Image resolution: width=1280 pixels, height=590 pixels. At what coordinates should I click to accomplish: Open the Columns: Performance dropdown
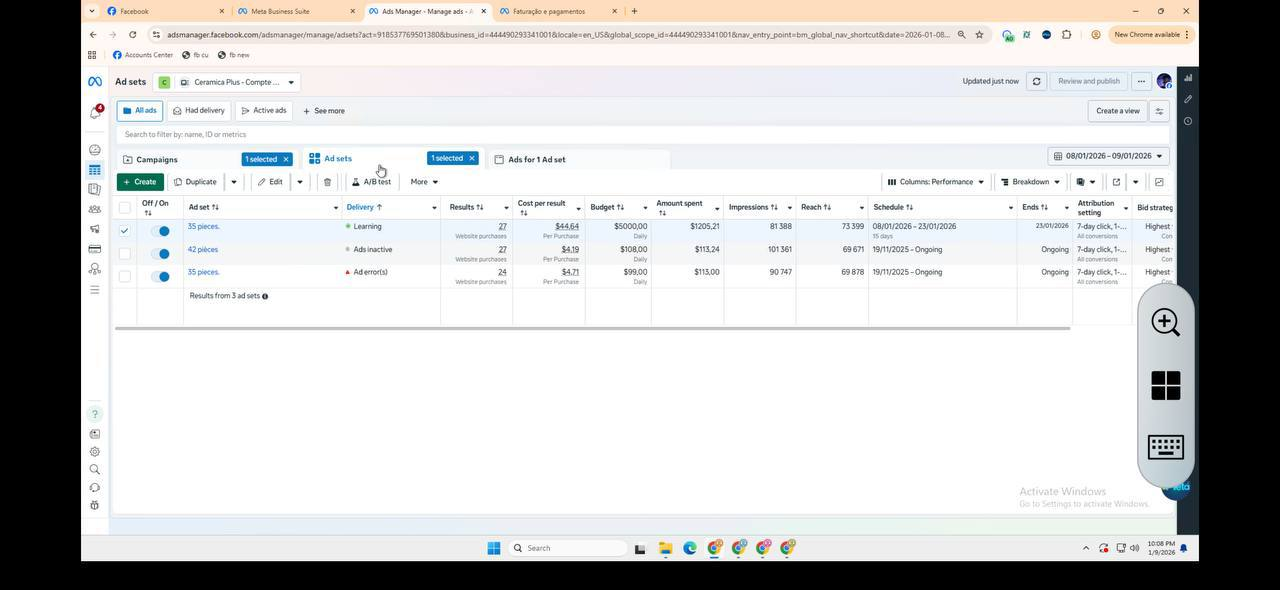(936, 182)
